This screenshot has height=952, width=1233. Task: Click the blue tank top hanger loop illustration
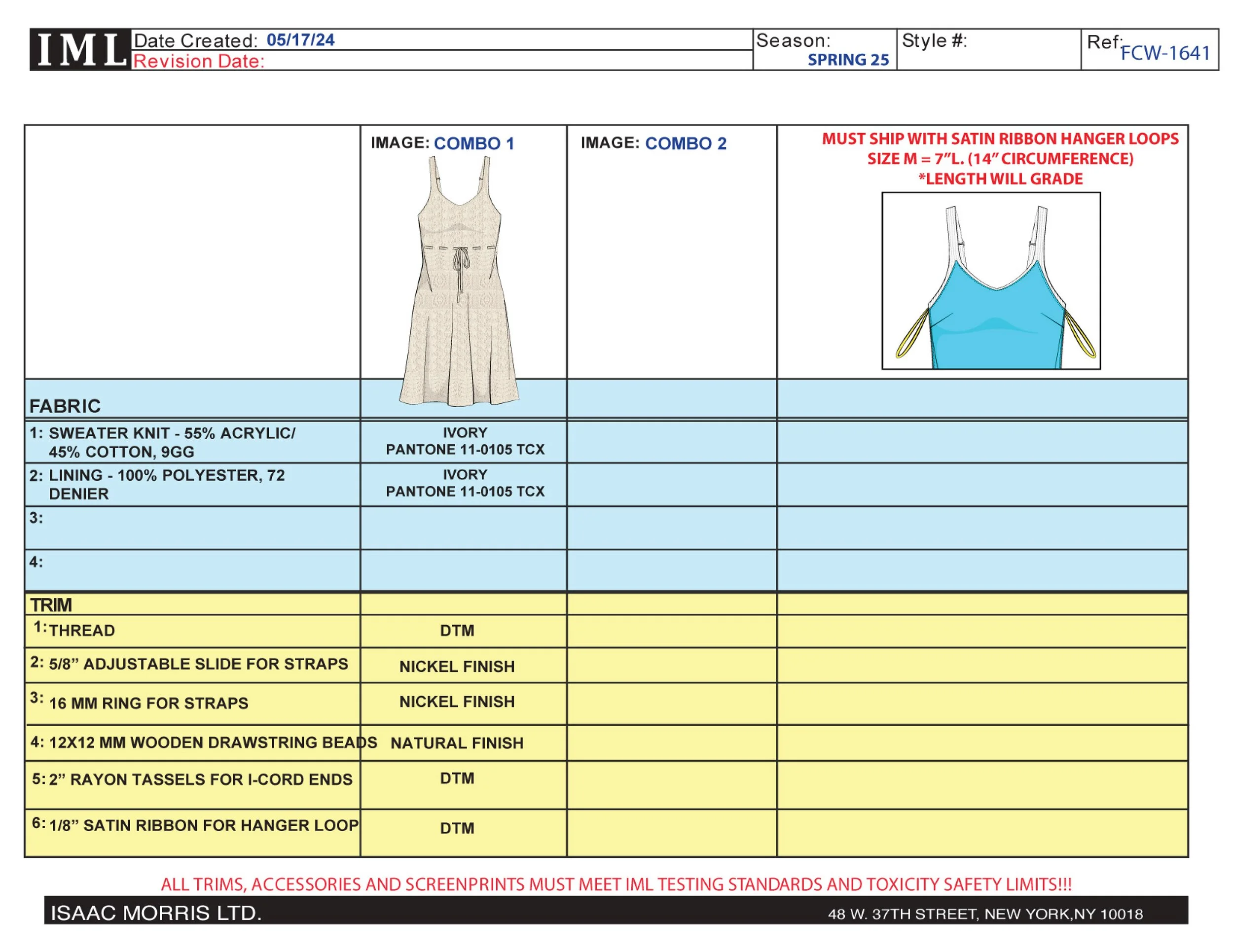[991, 281]
